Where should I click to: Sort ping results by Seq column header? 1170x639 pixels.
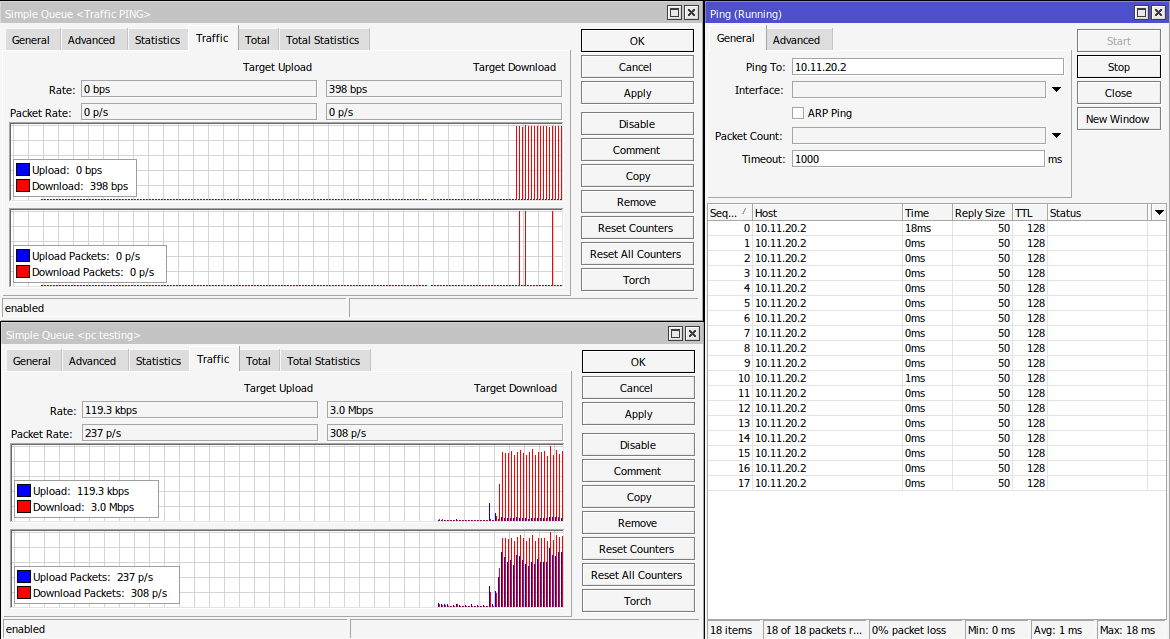pyautogui.click(x=729, y=213)
